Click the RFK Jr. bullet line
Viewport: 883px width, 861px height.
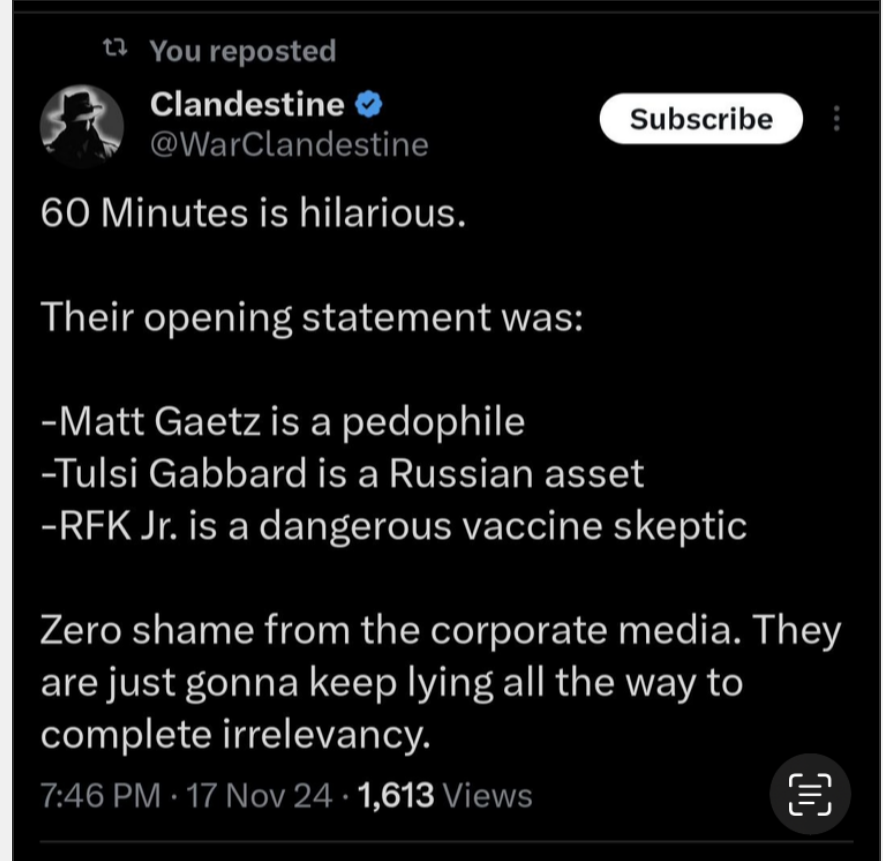tap(394, 526)
